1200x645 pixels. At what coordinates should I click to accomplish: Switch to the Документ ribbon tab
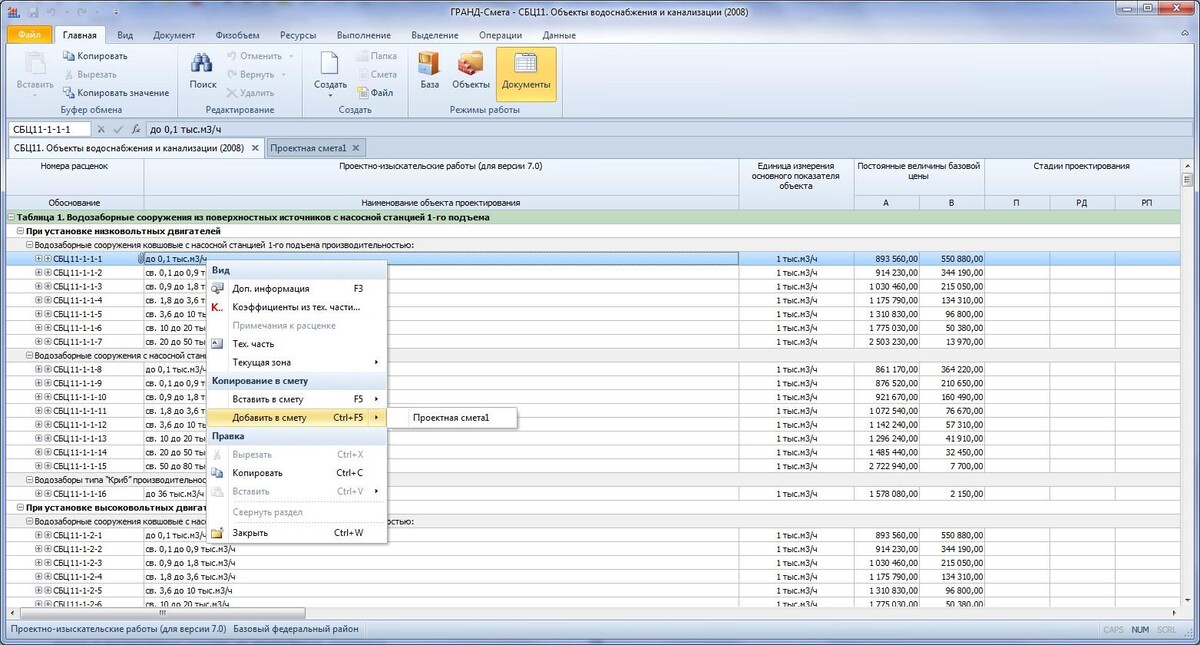(174, 35)
